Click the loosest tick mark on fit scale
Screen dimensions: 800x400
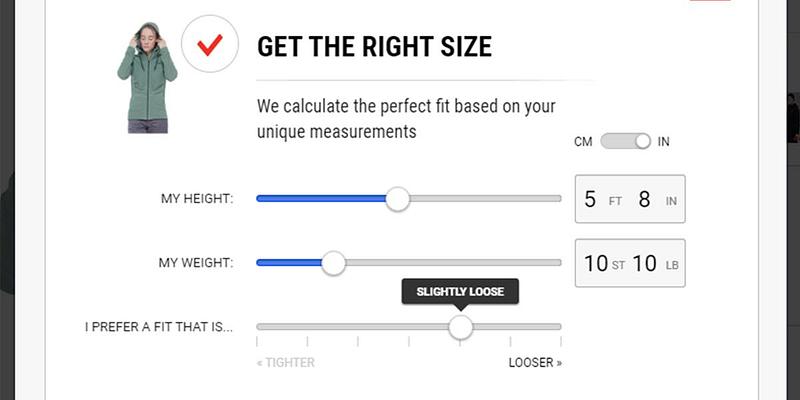pos(561,341)
